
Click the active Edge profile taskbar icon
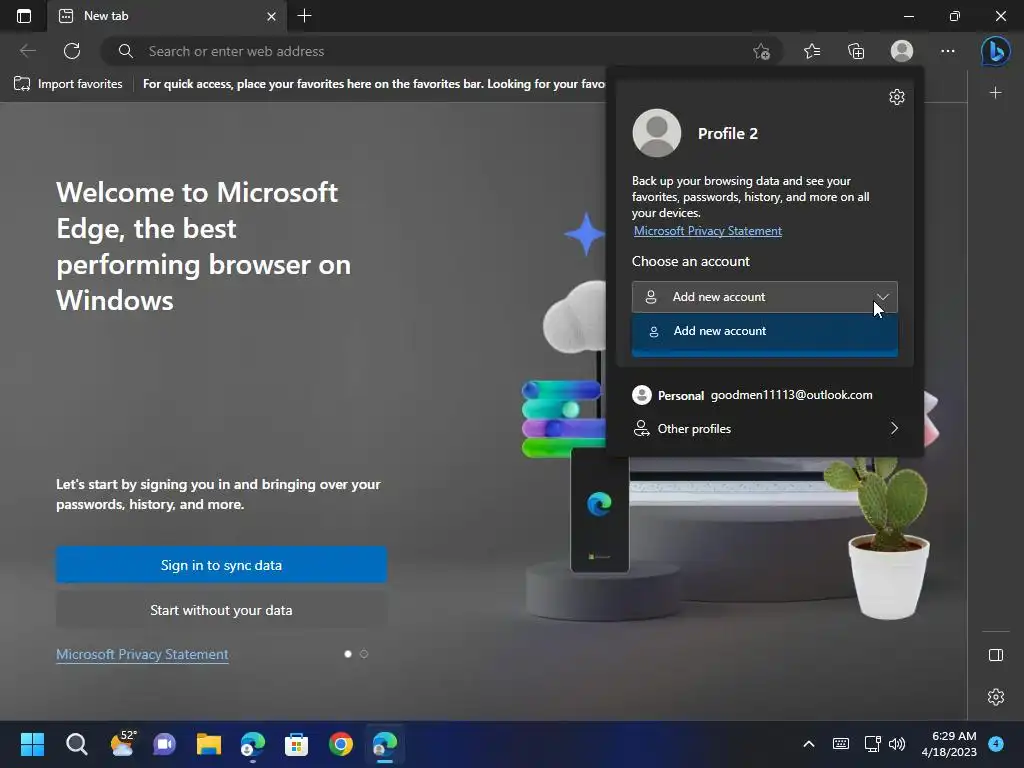pos(385,744)
